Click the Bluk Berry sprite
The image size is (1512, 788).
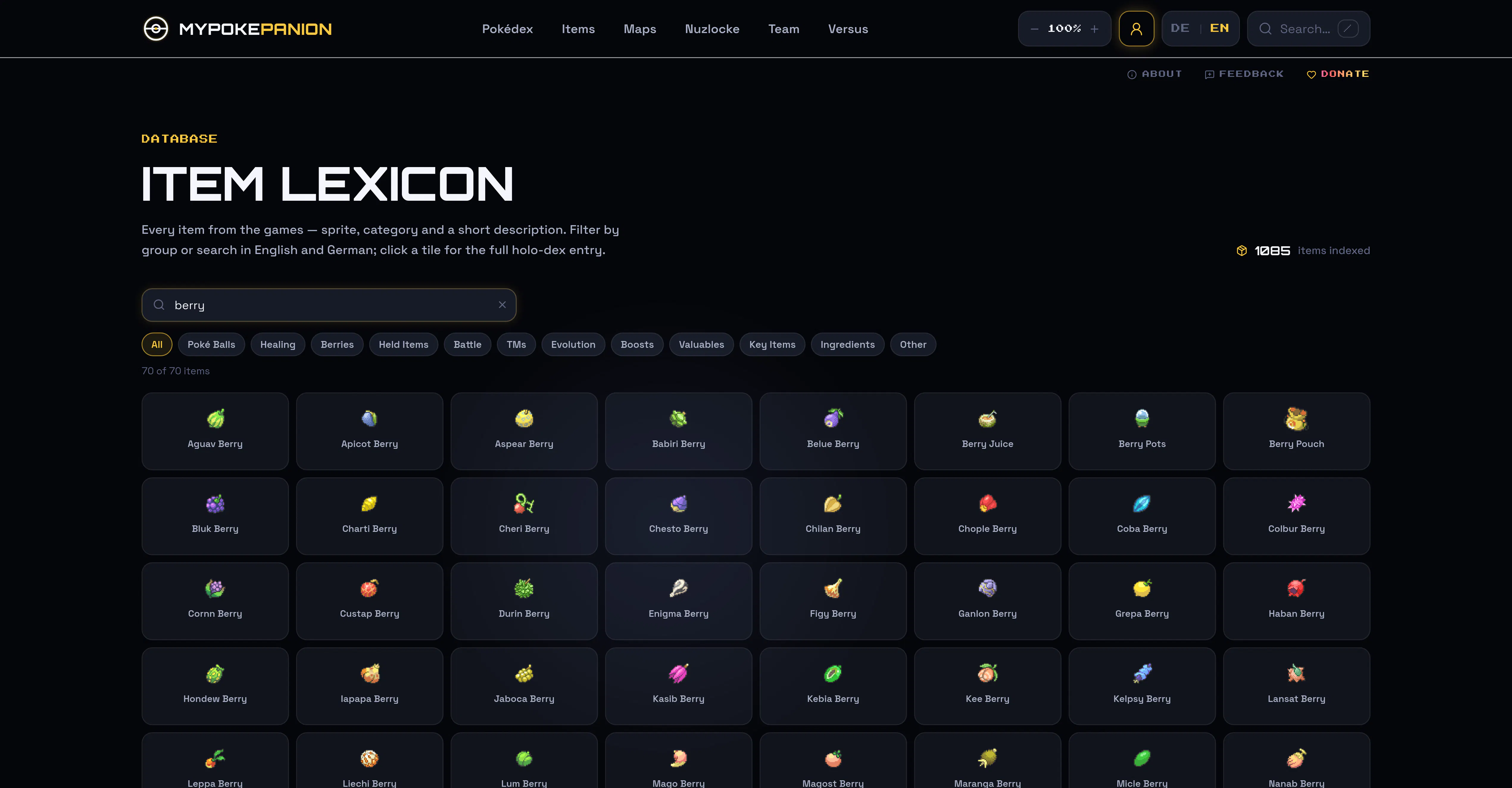coord(216,504)
